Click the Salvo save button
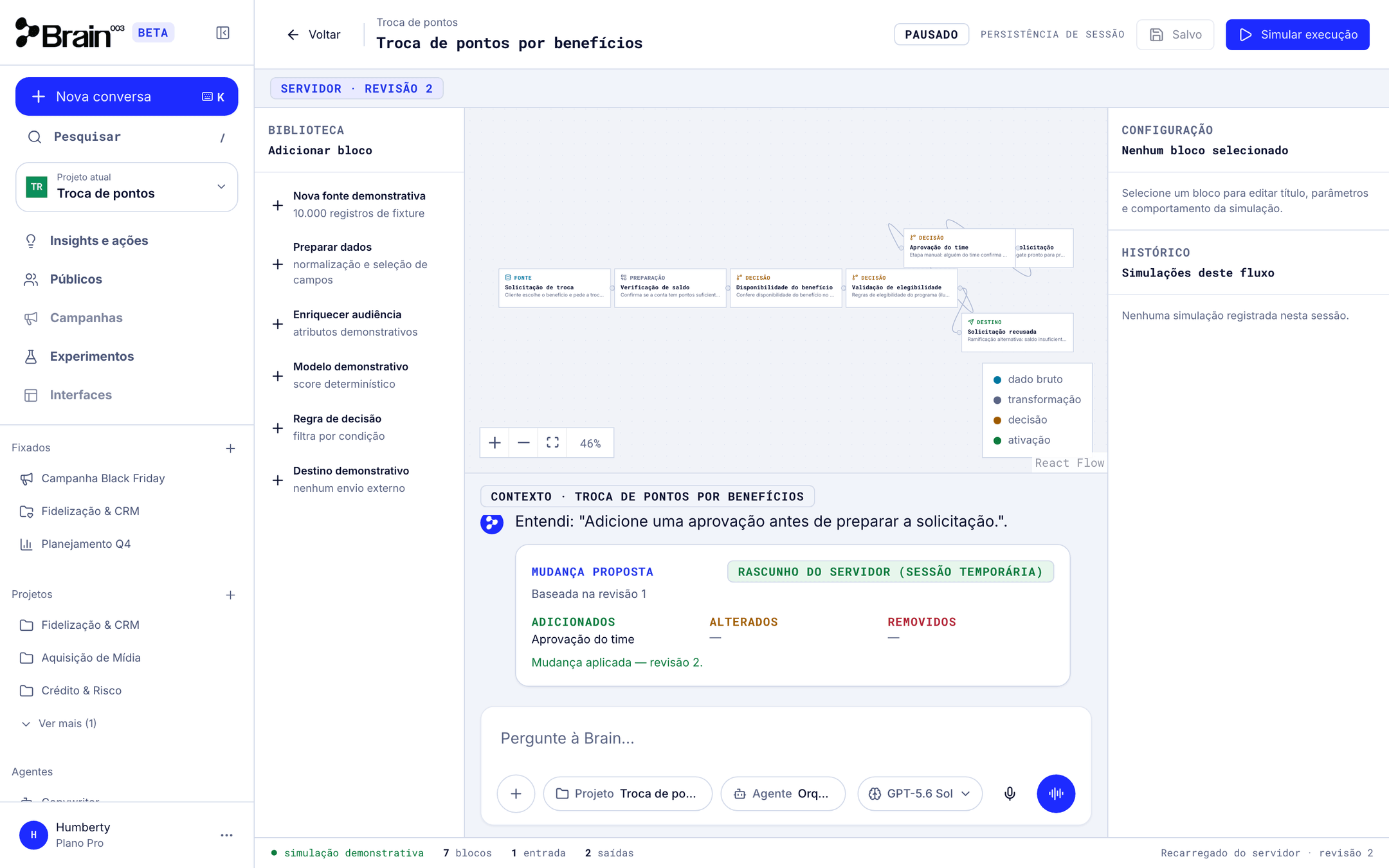This screenshot has height=868, width=1389. (x=1175, y=35)
